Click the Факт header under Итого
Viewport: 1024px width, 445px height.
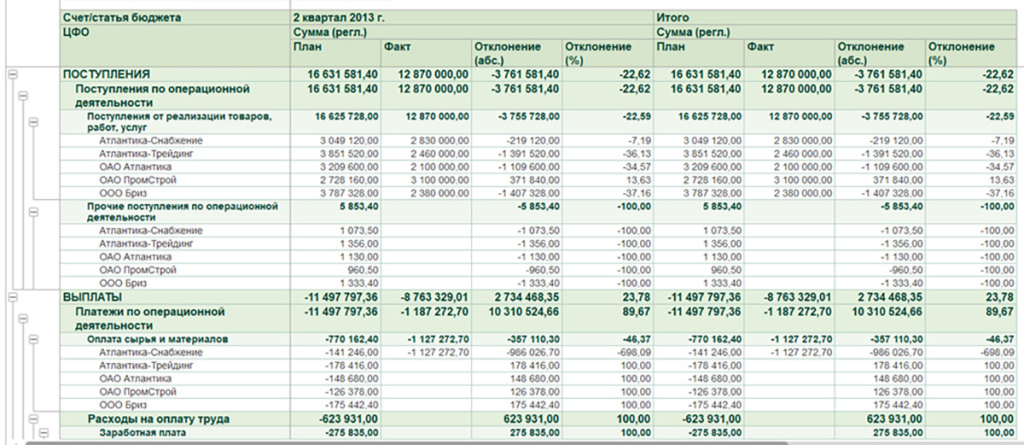pyautogui.click(x=760, y=47)
